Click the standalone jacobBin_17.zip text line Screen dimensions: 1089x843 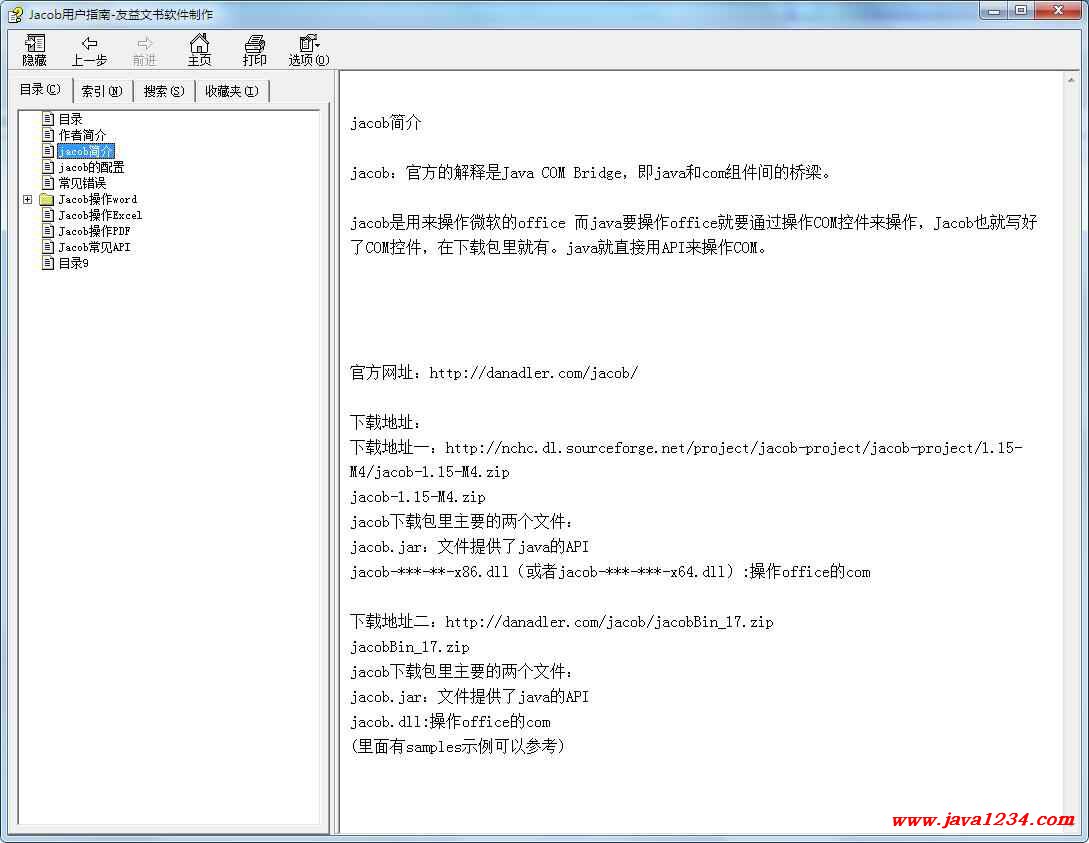pyautogui.click(x=410, y=647)
